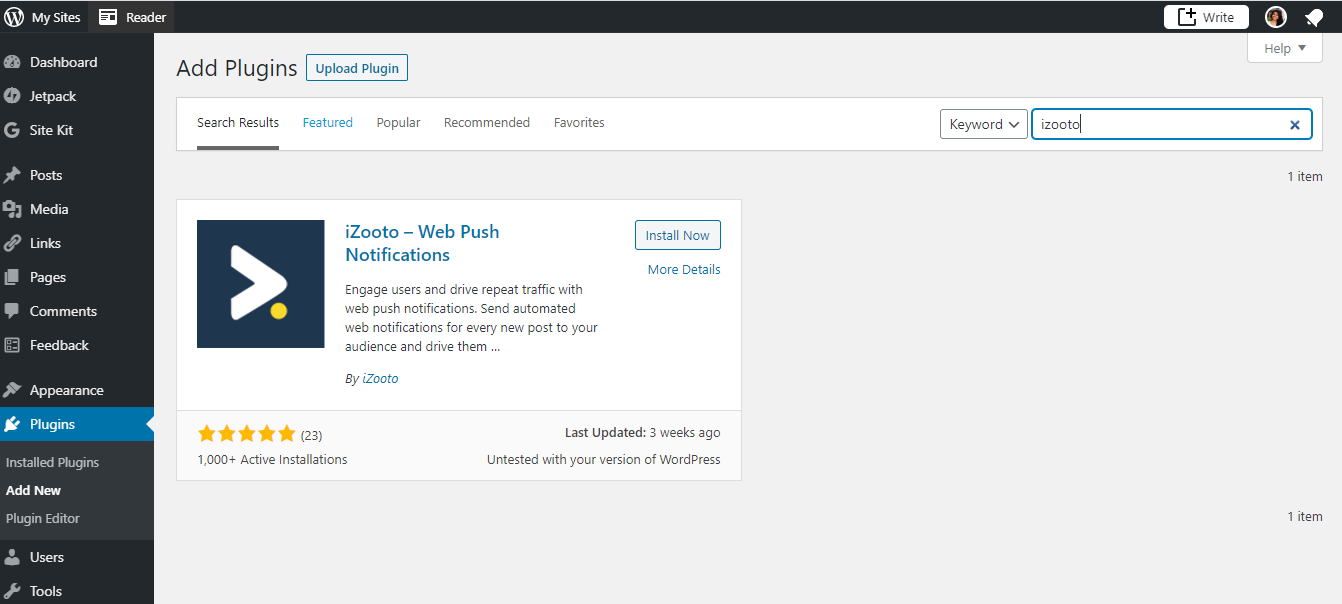Expand the Help dropdown tab
This screenshot has height=604, width=1342.
[1285, 48]
